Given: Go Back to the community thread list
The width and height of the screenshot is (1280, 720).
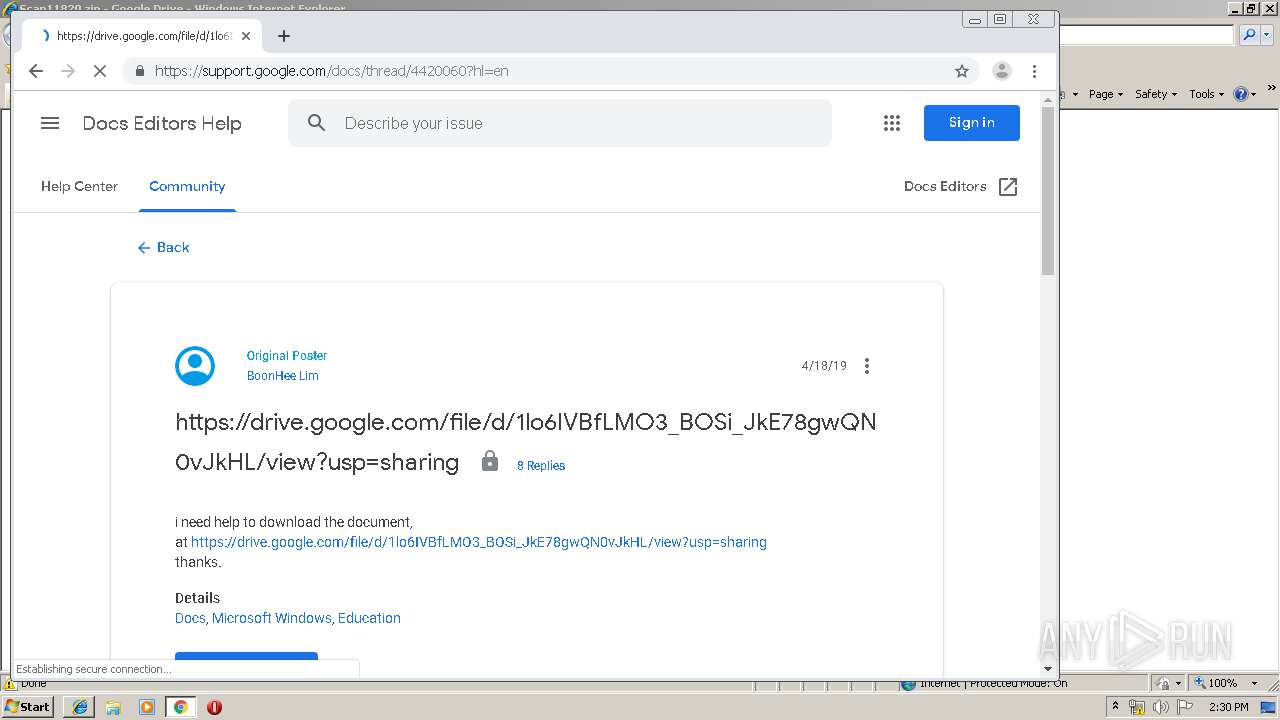Looking at the screenshot, I should point(163,247).
